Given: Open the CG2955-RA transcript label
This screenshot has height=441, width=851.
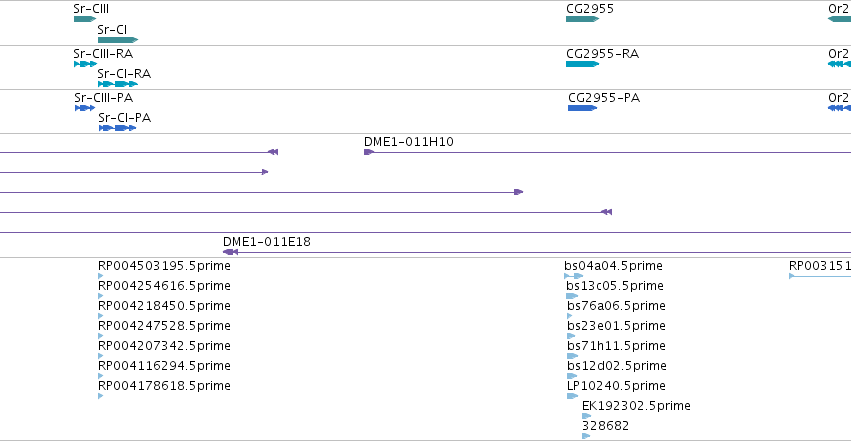Looking at the screenshot, I should coord(602,54).
